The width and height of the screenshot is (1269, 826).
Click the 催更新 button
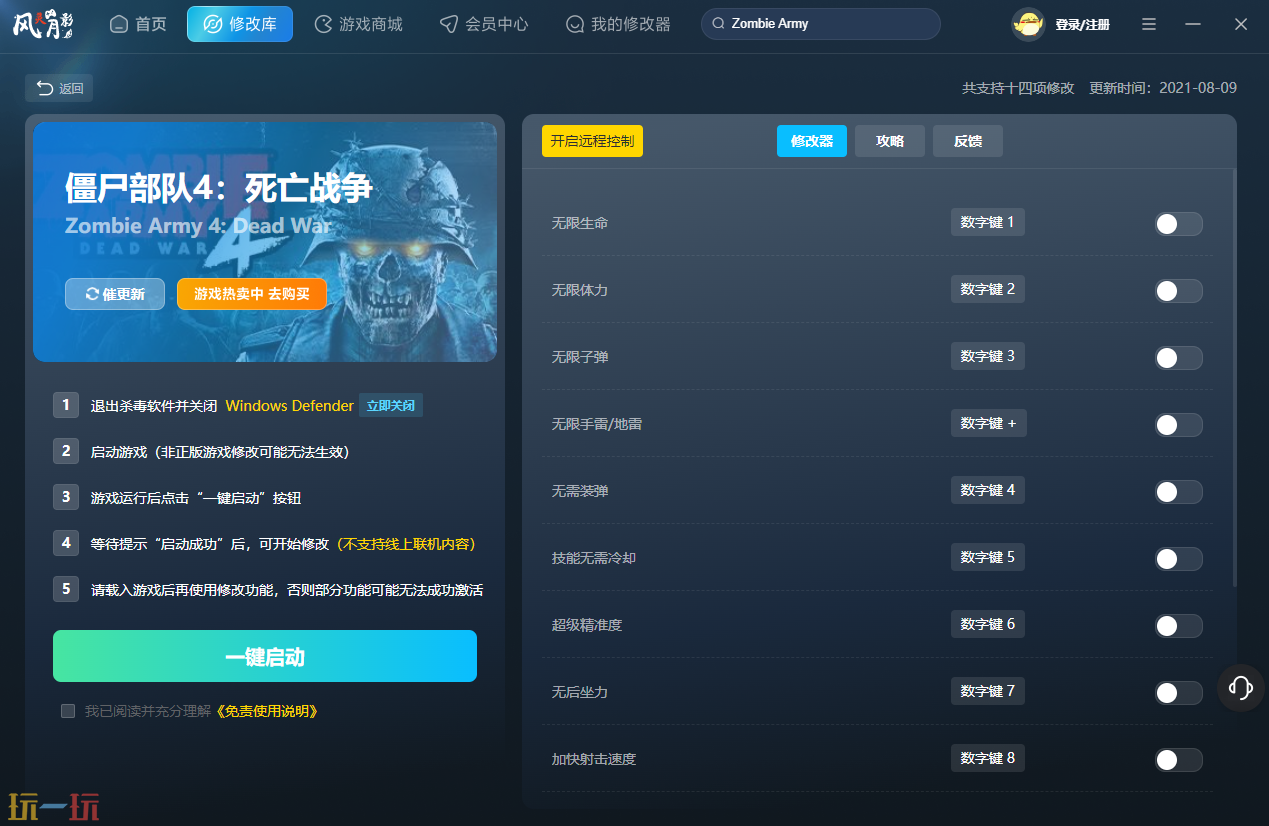(x=115, y=294)
